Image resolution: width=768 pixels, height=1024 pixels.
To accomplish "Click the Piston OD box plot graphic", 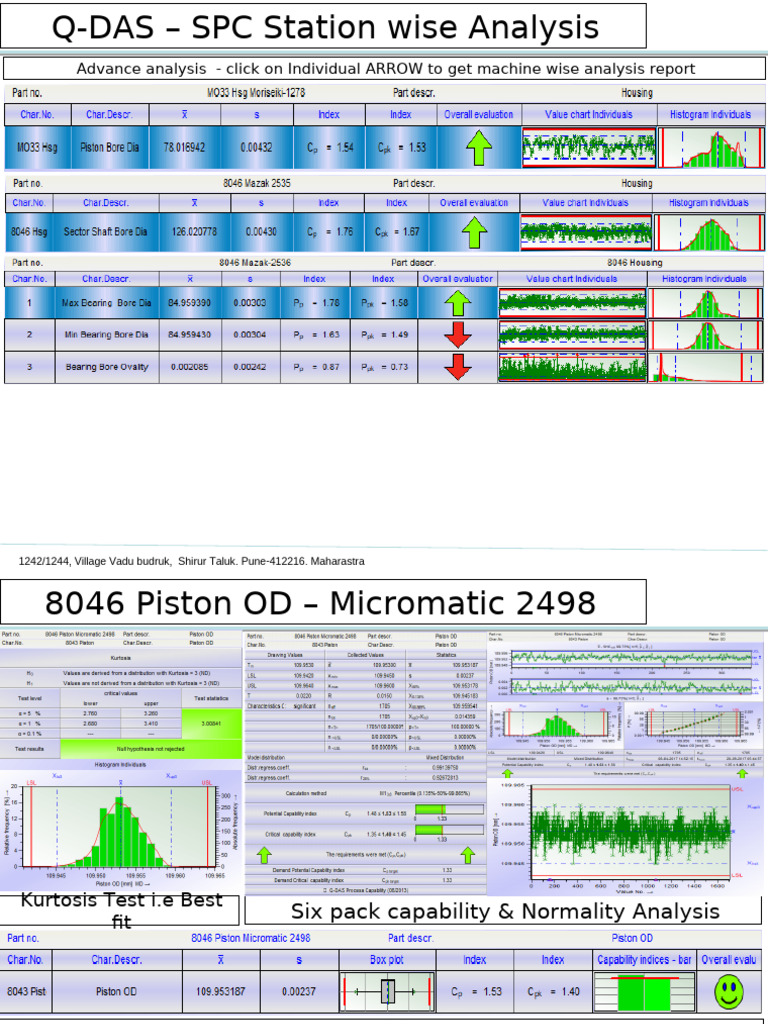I will [387, 991].
